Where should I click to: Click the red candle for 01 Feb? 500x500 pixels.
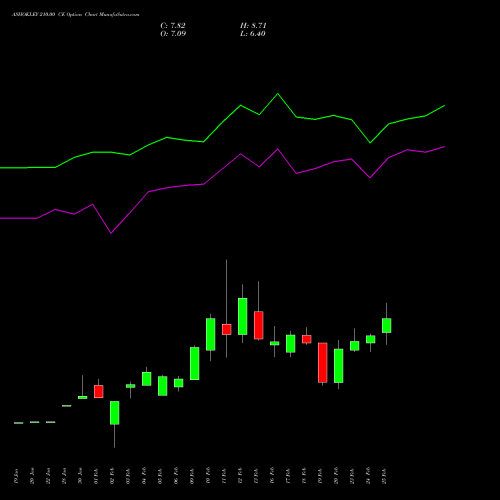tap(99, 391)
